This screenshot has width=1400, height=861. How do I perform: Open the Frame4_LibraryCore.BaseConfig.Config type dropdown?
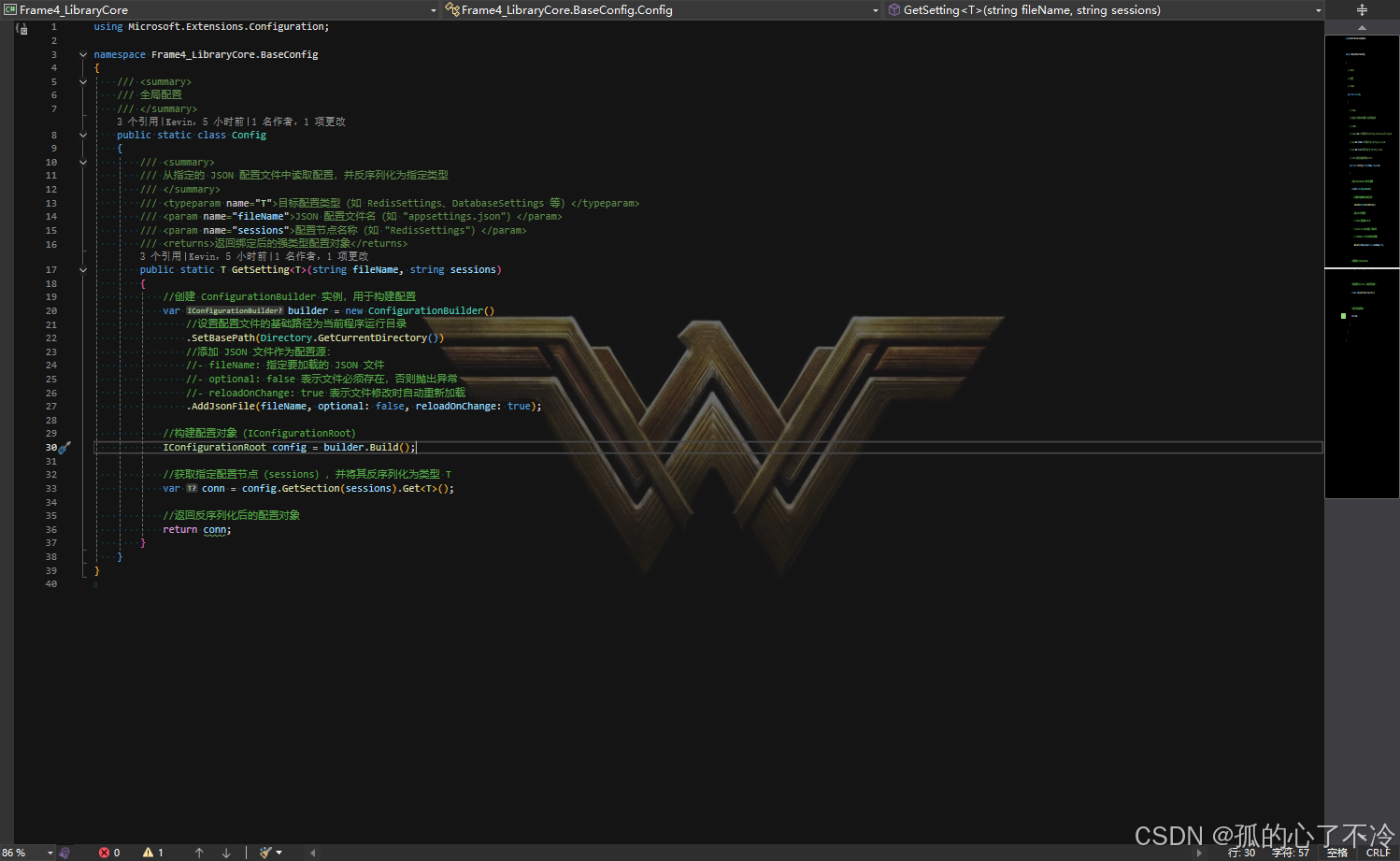pyautogui.click(x=875, y=10)
